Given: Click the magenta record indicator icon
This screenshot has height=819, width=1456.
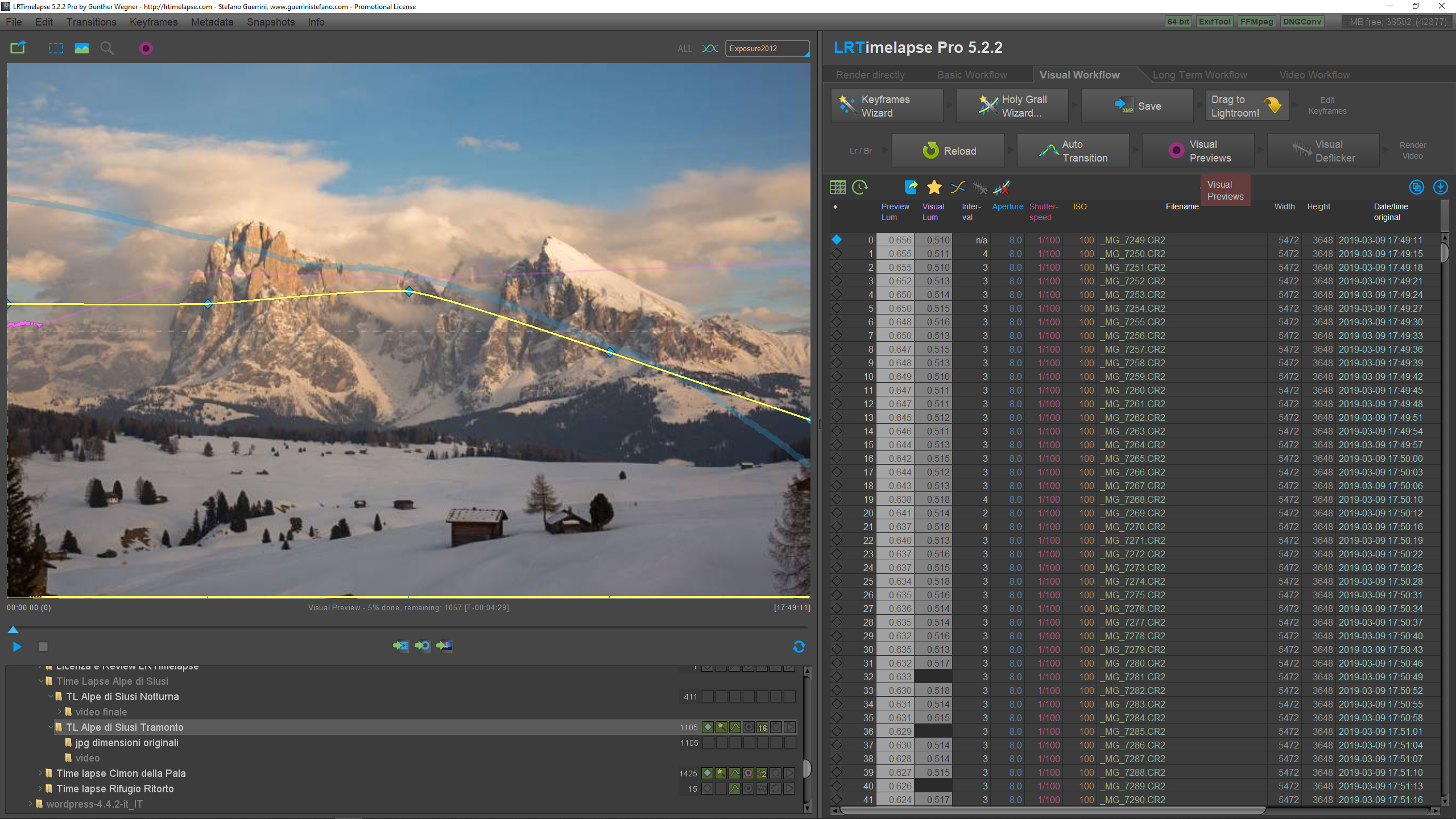Looking at the screenshot, I should [x=146, y=48].
